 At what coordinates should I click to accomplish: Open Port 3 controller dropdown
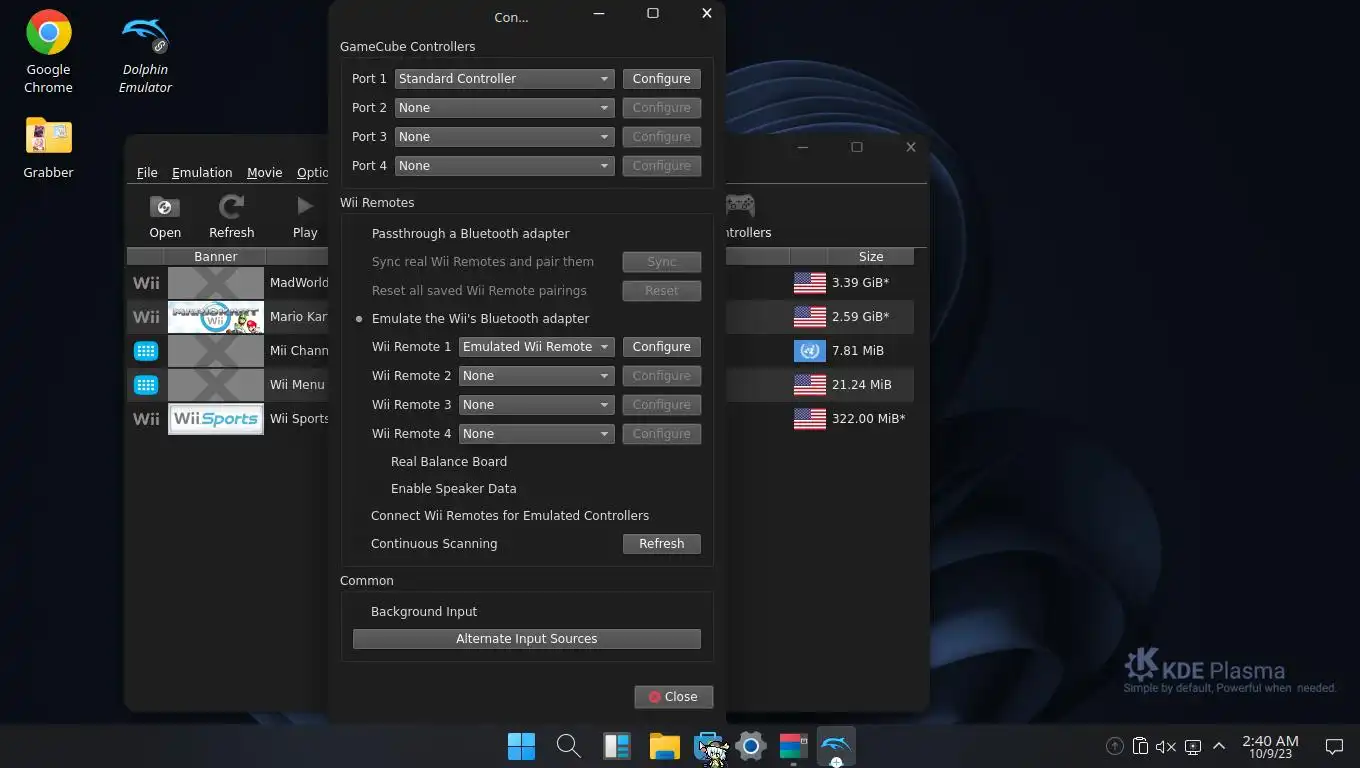[x=504, y=136]
